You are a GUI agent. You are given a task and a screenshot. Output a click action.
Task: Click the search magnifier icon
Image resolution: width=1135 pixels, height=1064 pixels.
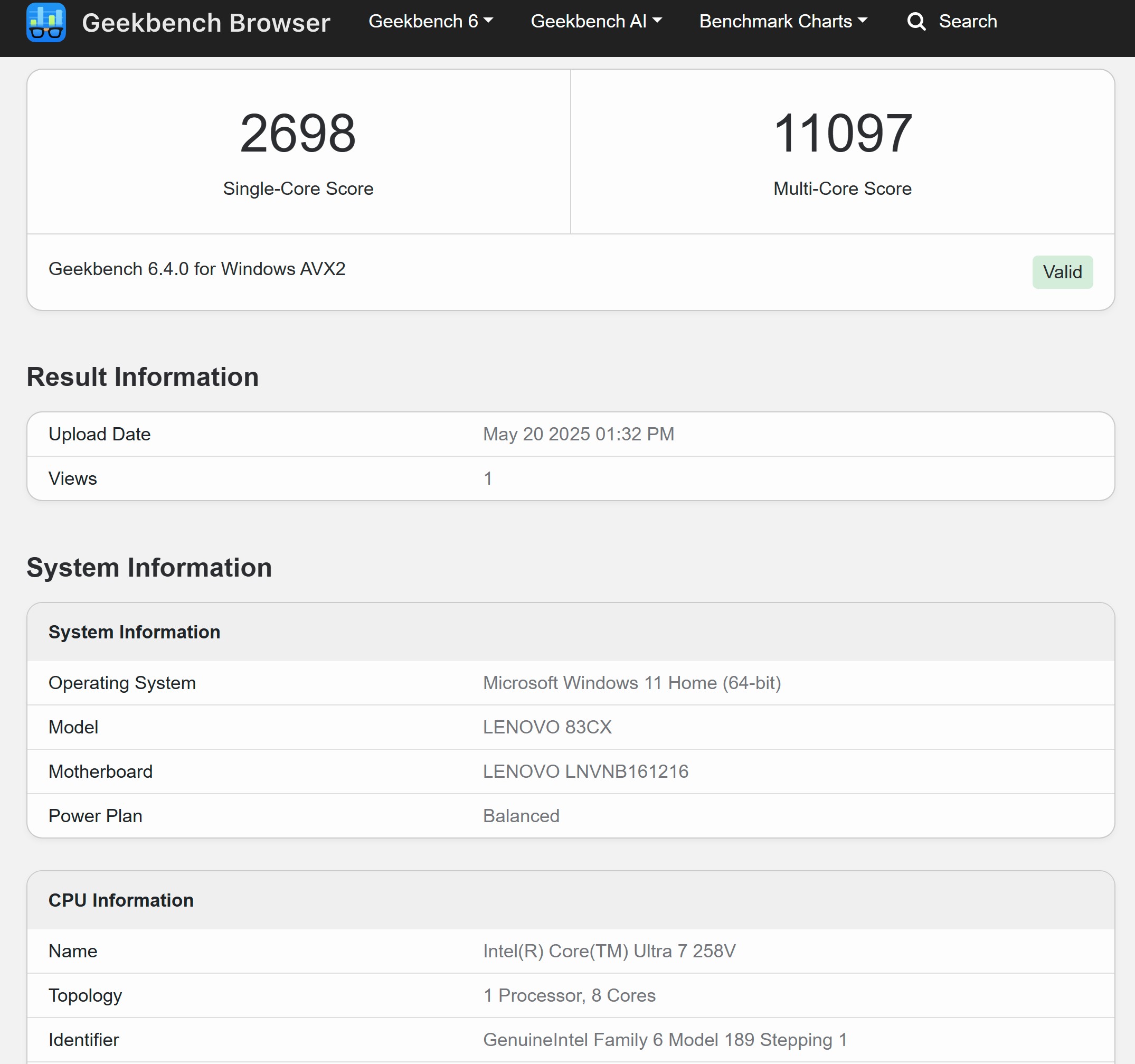pos(916,22)
